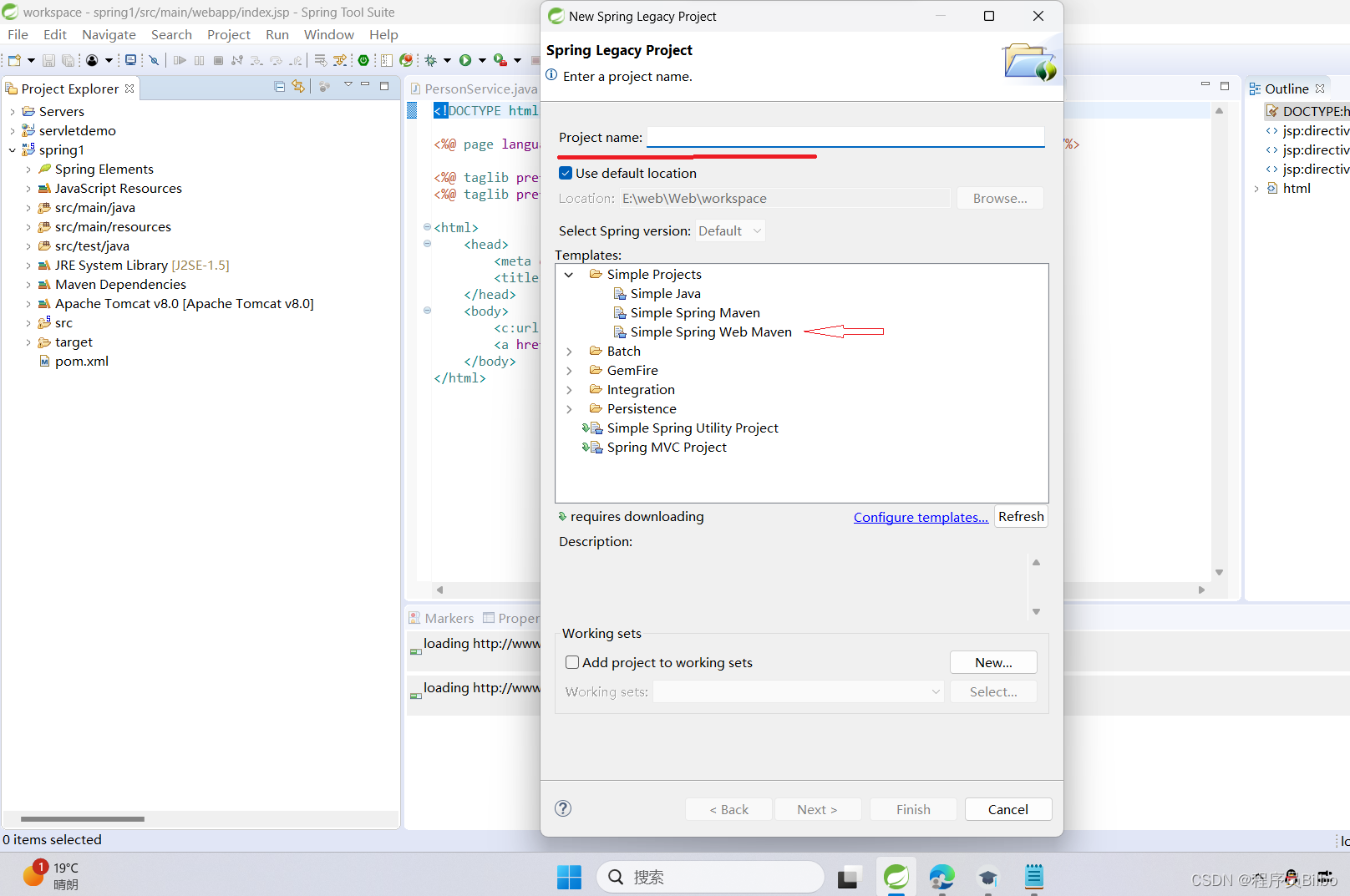Click the New wizard toolbar icon
Screen dimensions: 1350x896
(x=14, y=60)
